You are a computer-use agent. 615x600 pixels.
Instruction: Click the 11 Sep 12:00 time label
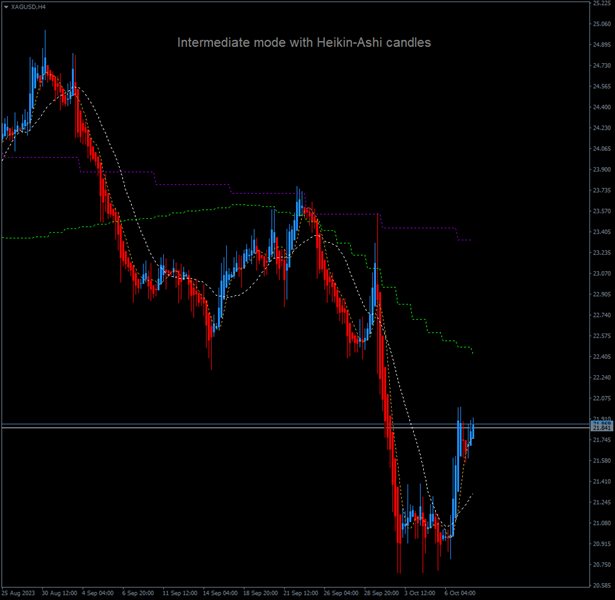tap(180, 593)
